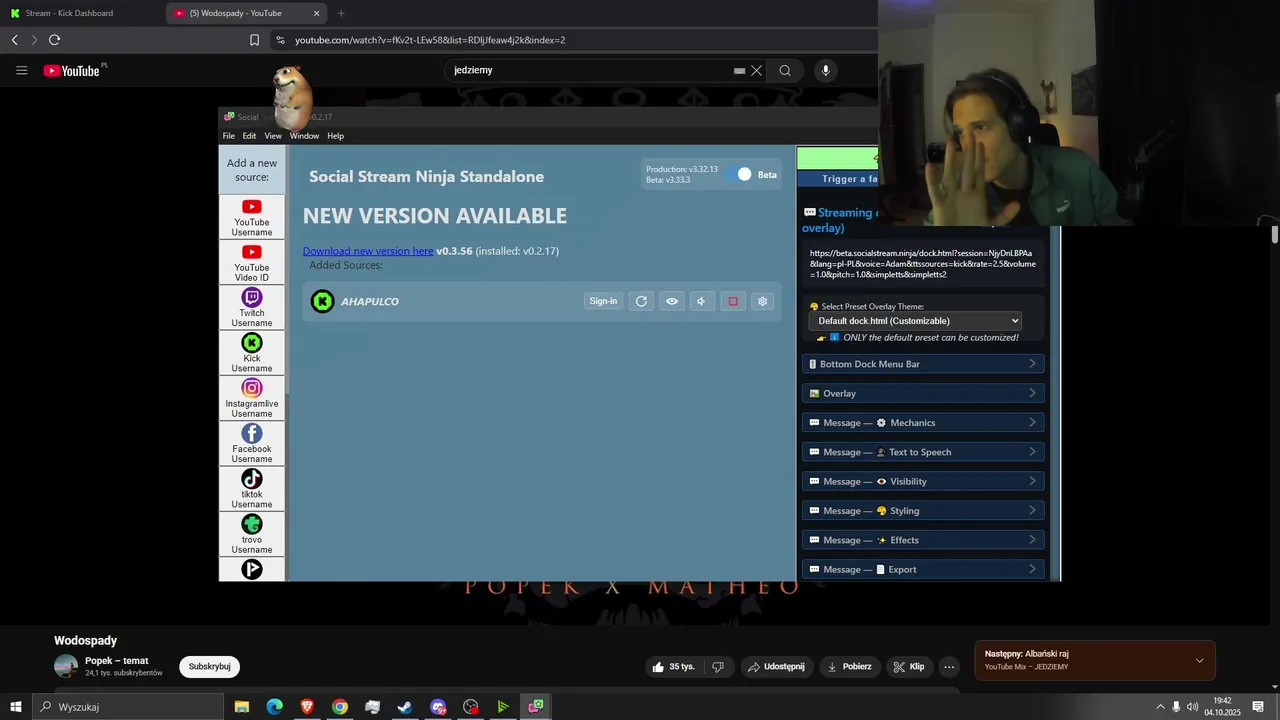Screen dimensions: 1280x720
Task: Click the dock URL text box
Action: point(923,264)
